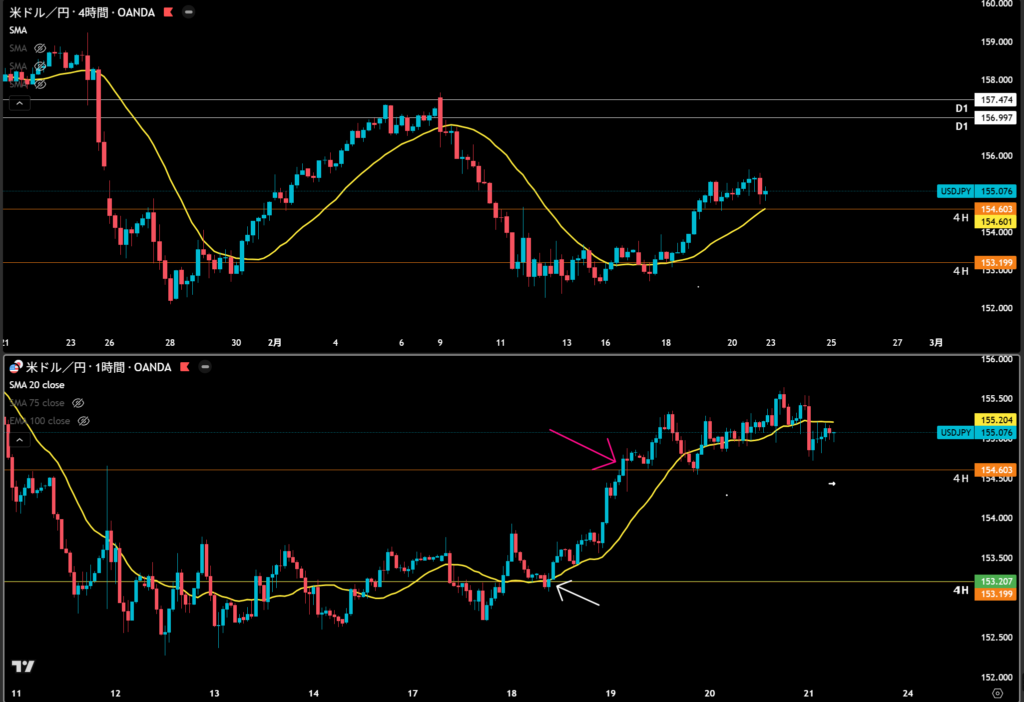
Task: Click the TradingView logo in bottom-left corner
Action: point(24,667)
